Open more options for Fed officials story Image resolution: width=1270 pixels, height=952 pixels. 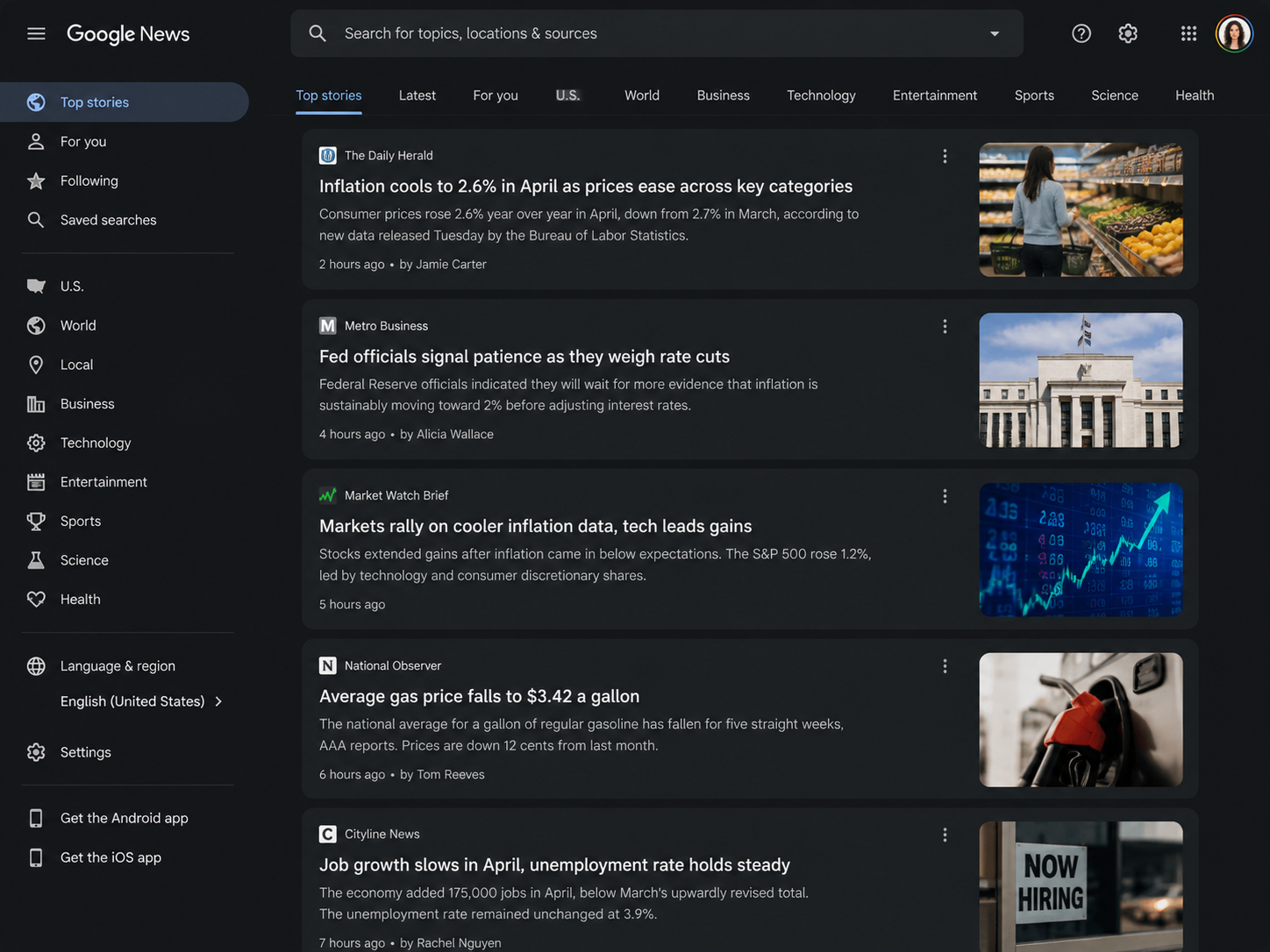click(945, 326)
